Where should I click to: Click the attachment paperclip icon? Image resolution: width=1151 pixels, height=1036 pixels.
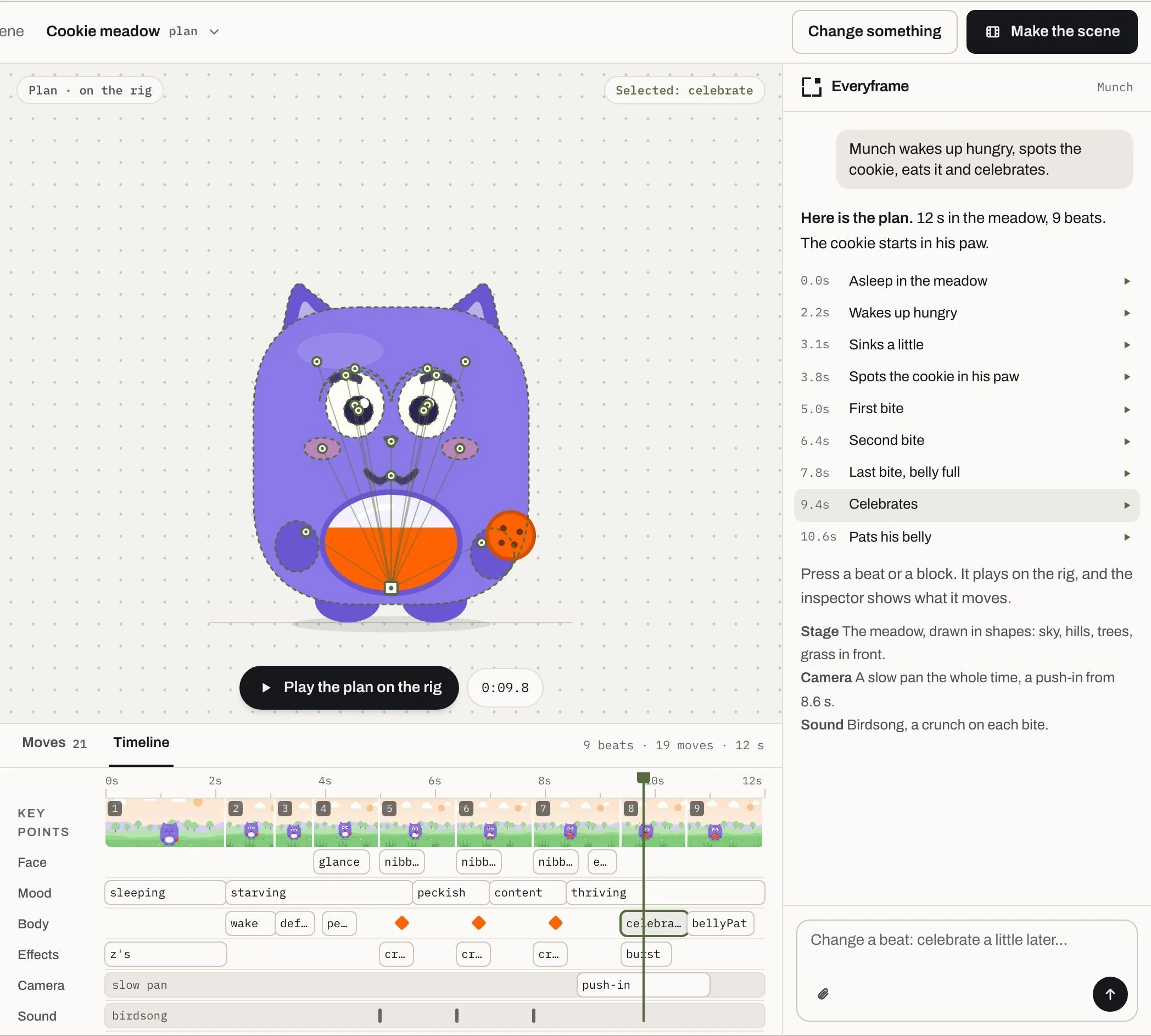[823, 994]
